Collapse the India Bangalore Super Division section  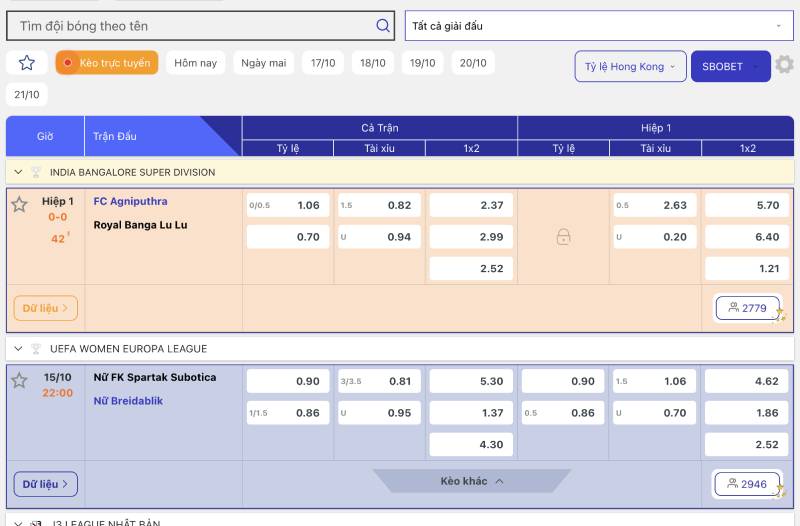click(x=18, y=172)
